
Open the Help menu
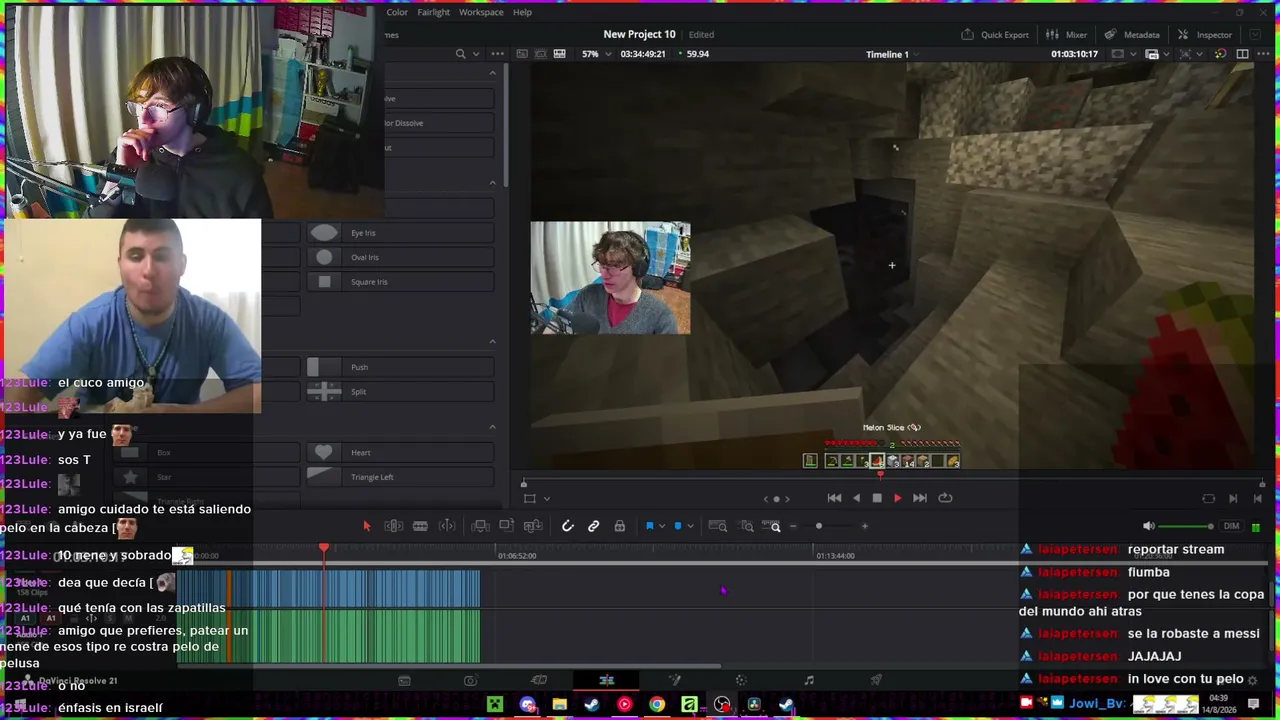click(x=522, y=12)
